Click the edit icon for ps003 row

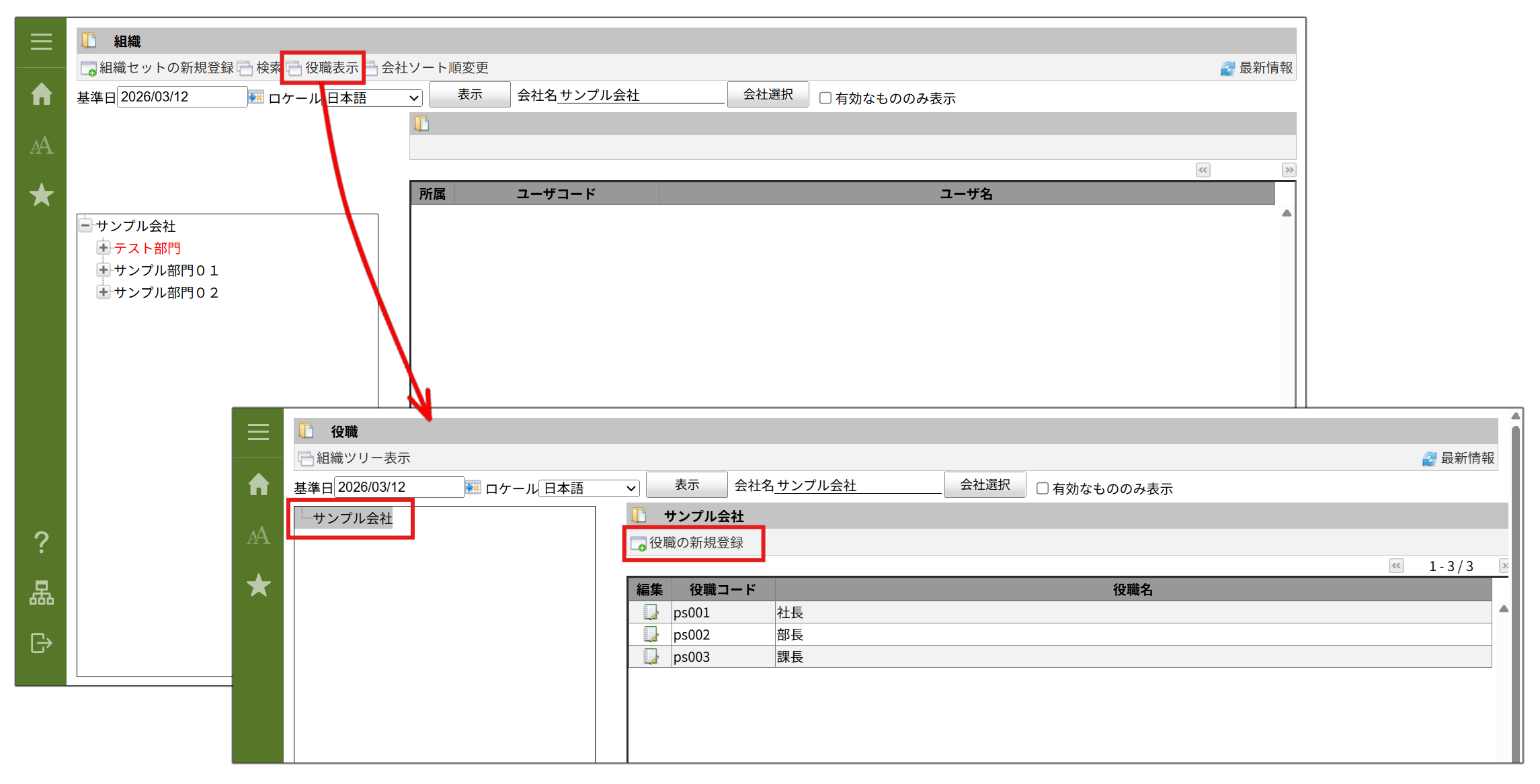[650, 656]
